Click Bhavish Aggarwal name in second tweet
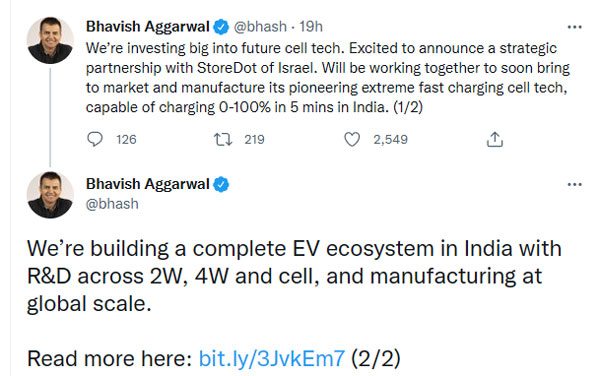600x376 pixels. pyautogui.click(x=148, y=184)
